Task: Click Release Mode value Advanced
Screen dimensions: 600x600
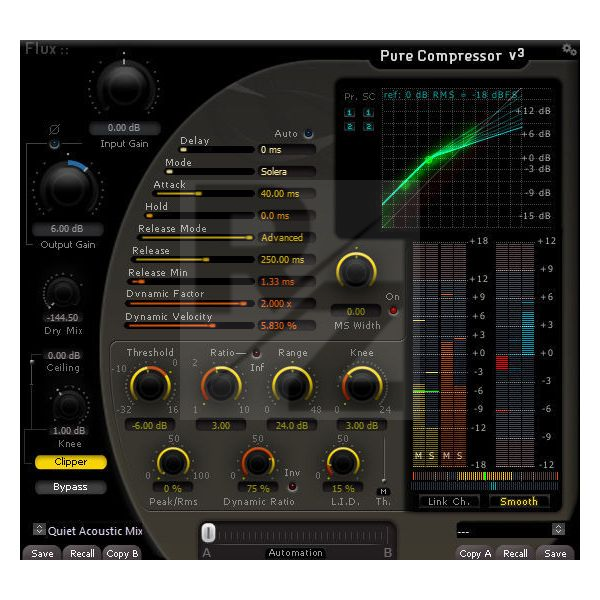Action: 286,238
